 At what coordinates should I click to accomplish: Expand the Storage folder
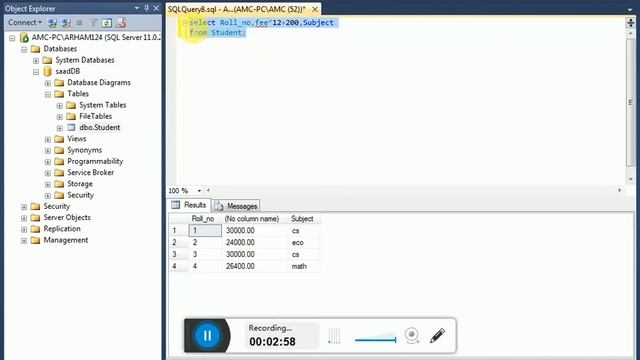coord(48,184)
